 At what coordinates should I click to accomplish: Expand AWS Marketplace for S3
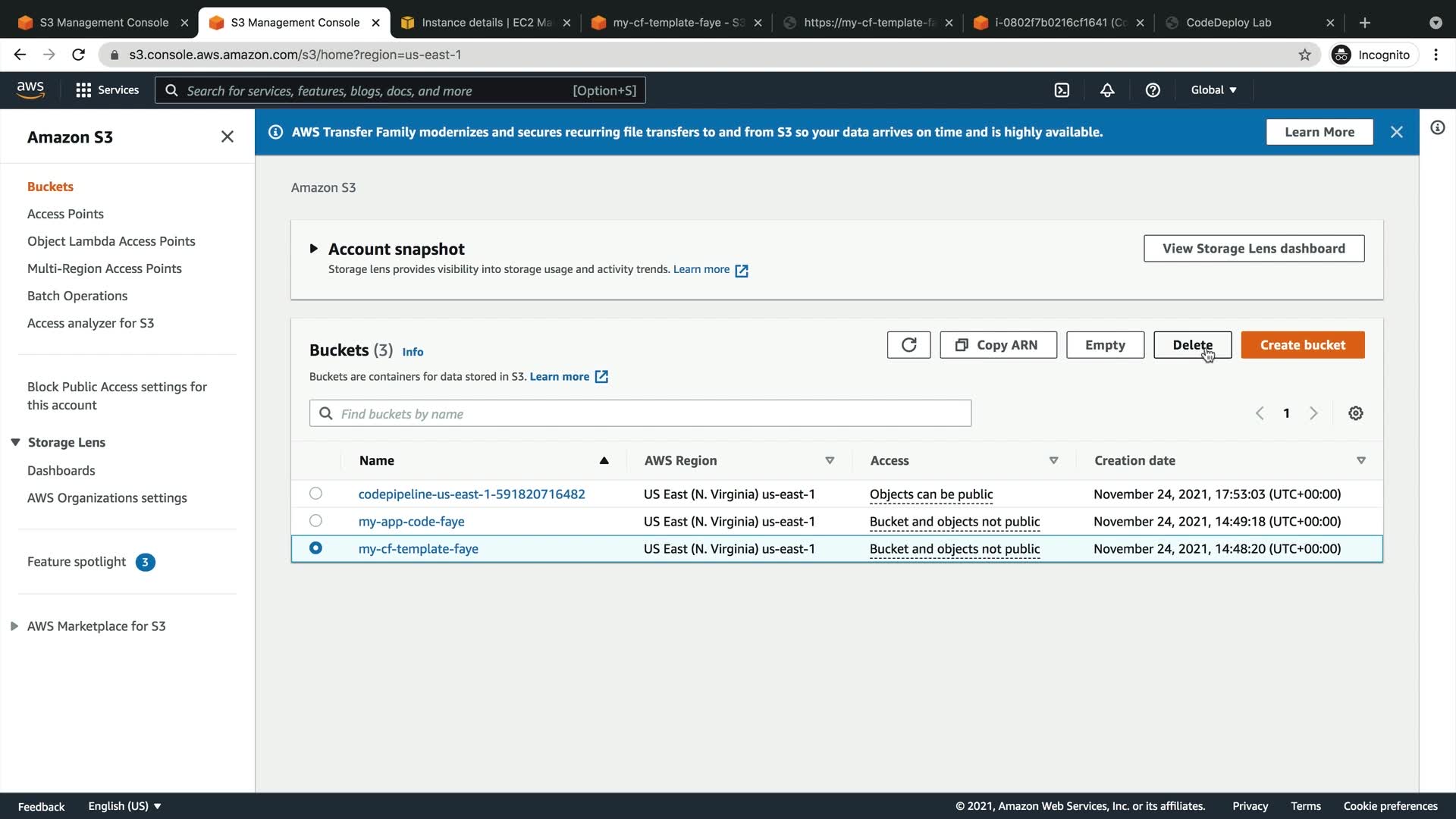pos(14,626)
